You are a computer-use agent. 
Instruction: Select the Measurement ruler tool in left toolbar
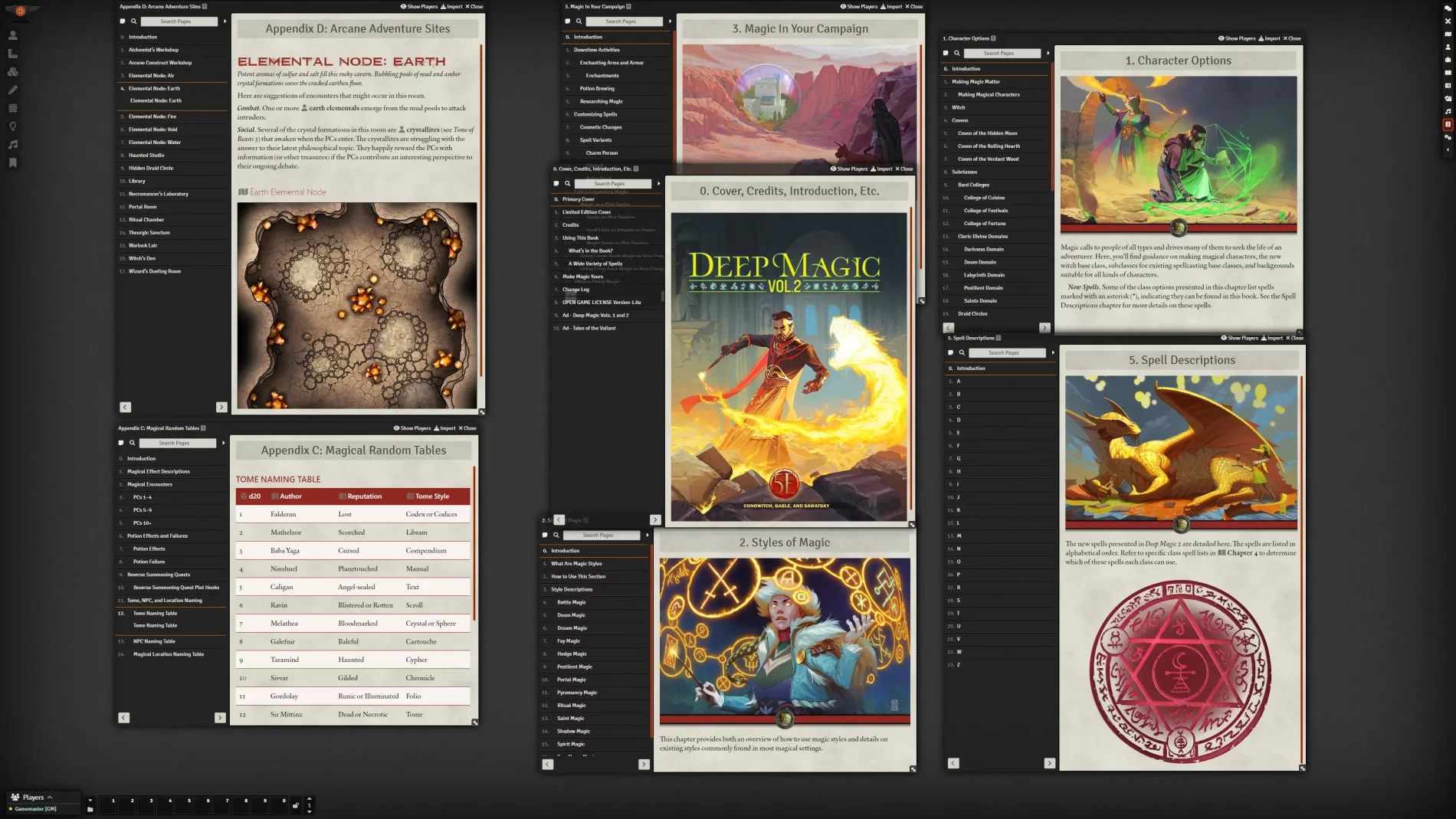(x=12, y=54)
